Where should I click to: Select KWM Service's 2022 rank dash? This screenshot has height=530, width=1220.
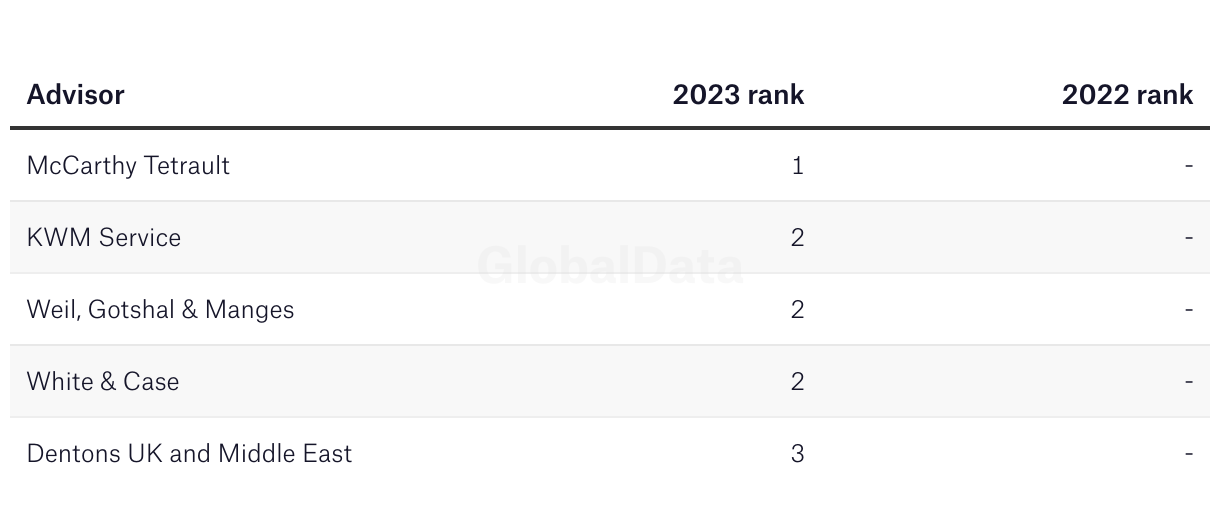1189,238
